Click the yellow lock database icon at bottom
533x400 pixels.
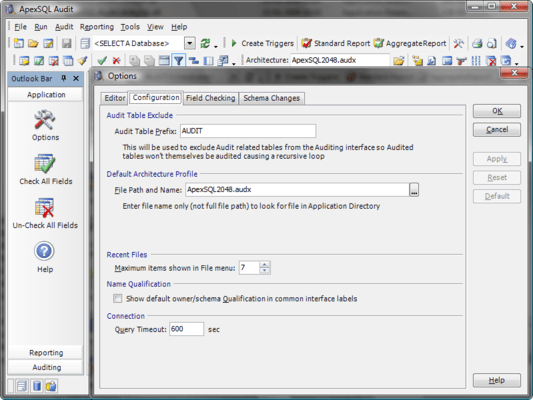click(51, 386)
